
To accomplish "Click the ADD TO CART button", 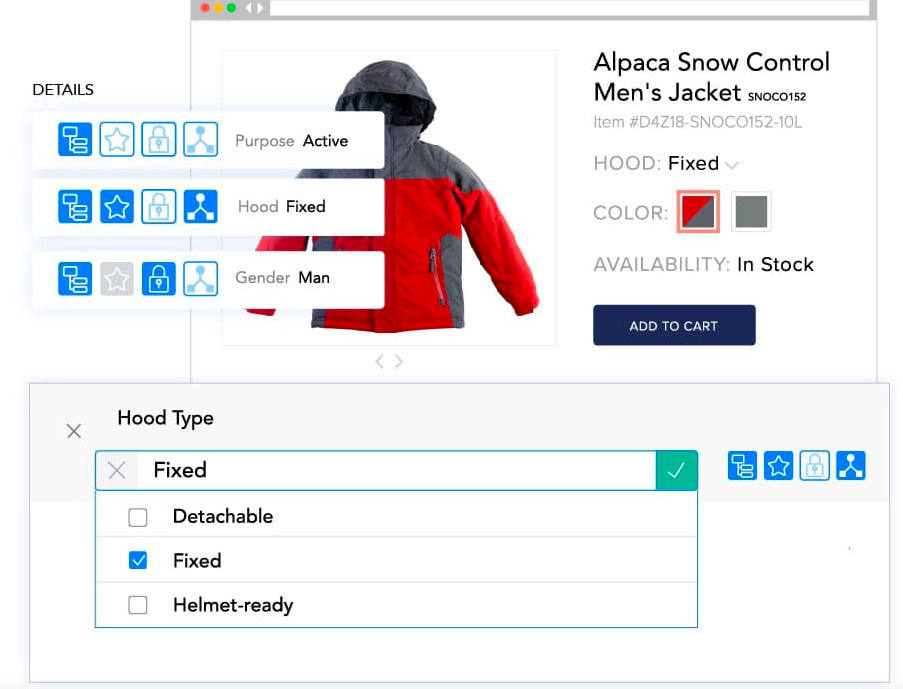I will [x=674, y=325].
